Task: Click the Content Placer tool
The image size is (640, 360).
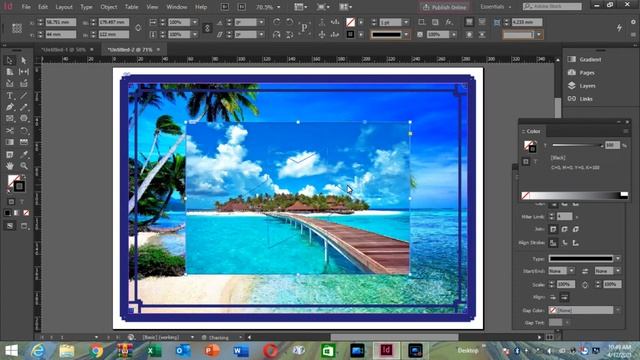Action: pos(24,84)
